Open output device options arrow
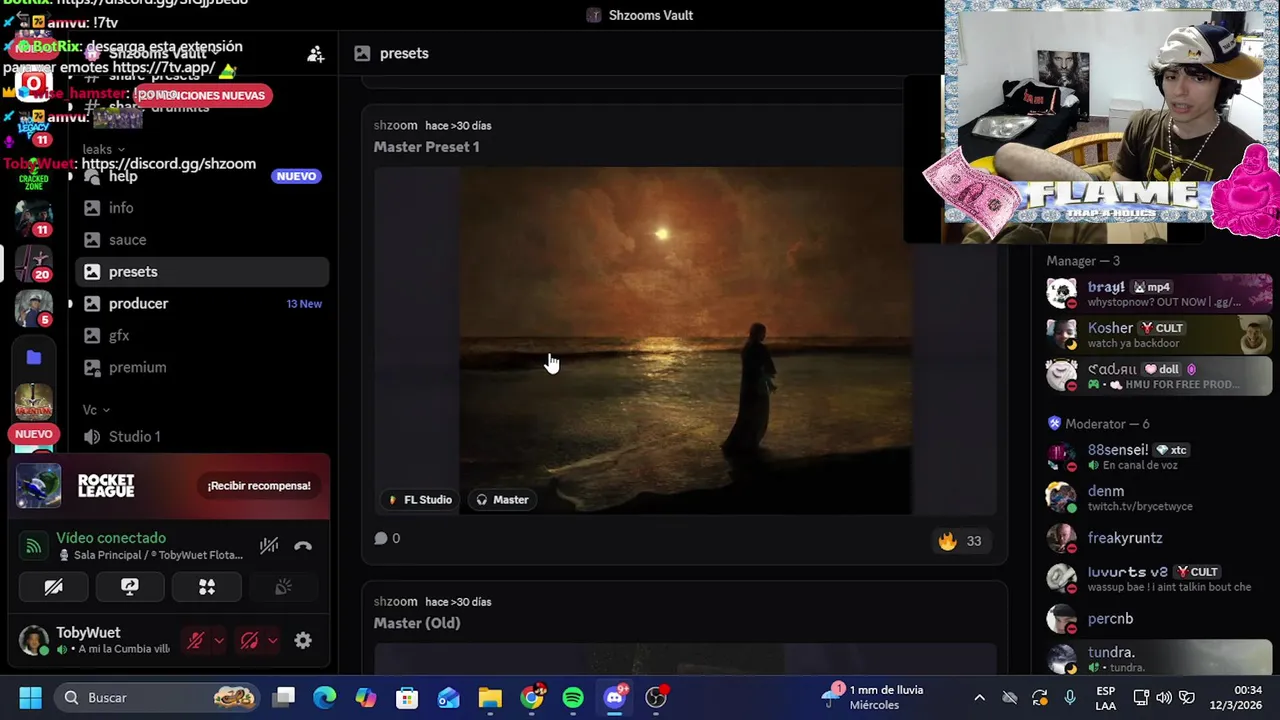1280x720 pixels. [272, 641]
